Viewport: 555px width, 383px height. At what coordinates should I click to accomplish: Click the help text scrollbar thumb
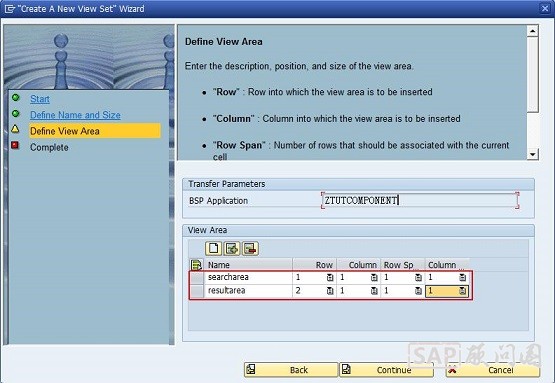click(533, 75)
